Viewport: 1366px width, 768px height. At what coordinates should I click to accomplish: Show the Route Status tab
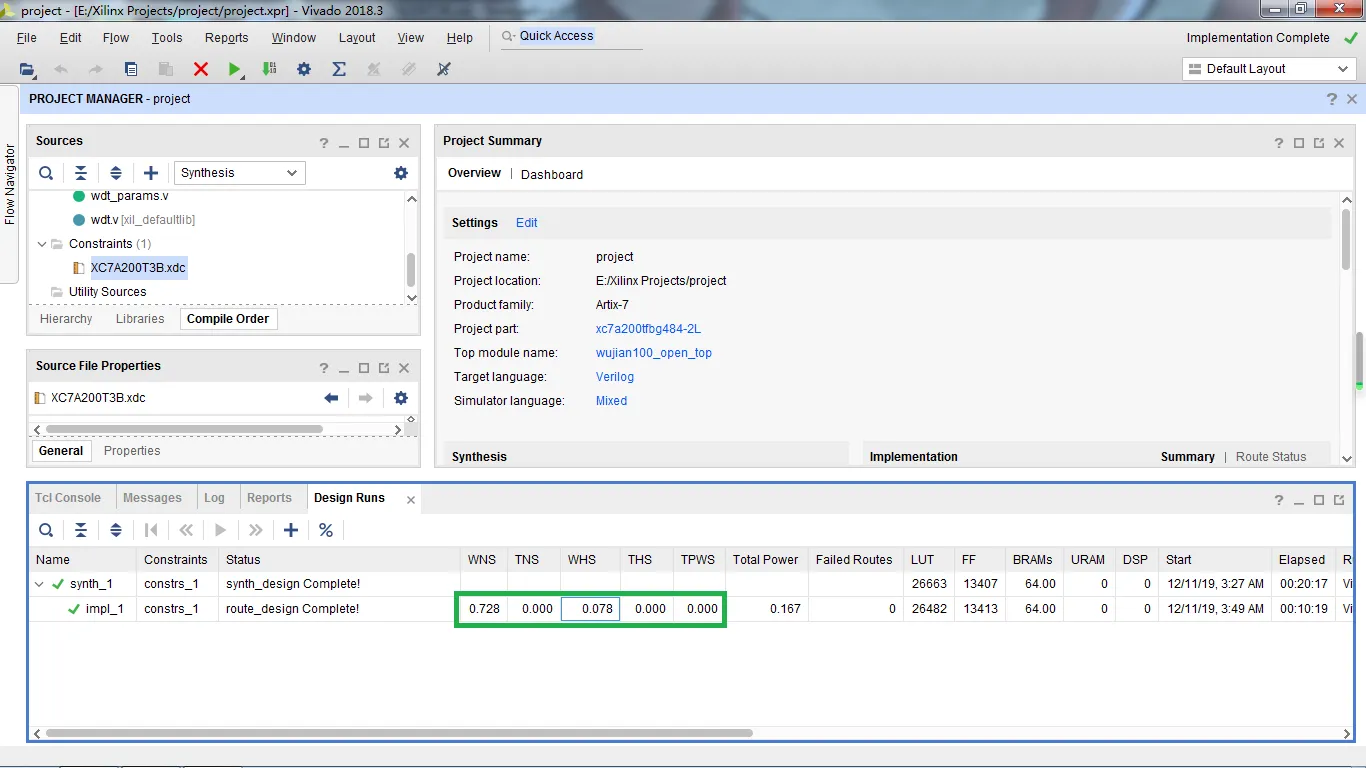pyautogui.click(x=1271, y=457)
